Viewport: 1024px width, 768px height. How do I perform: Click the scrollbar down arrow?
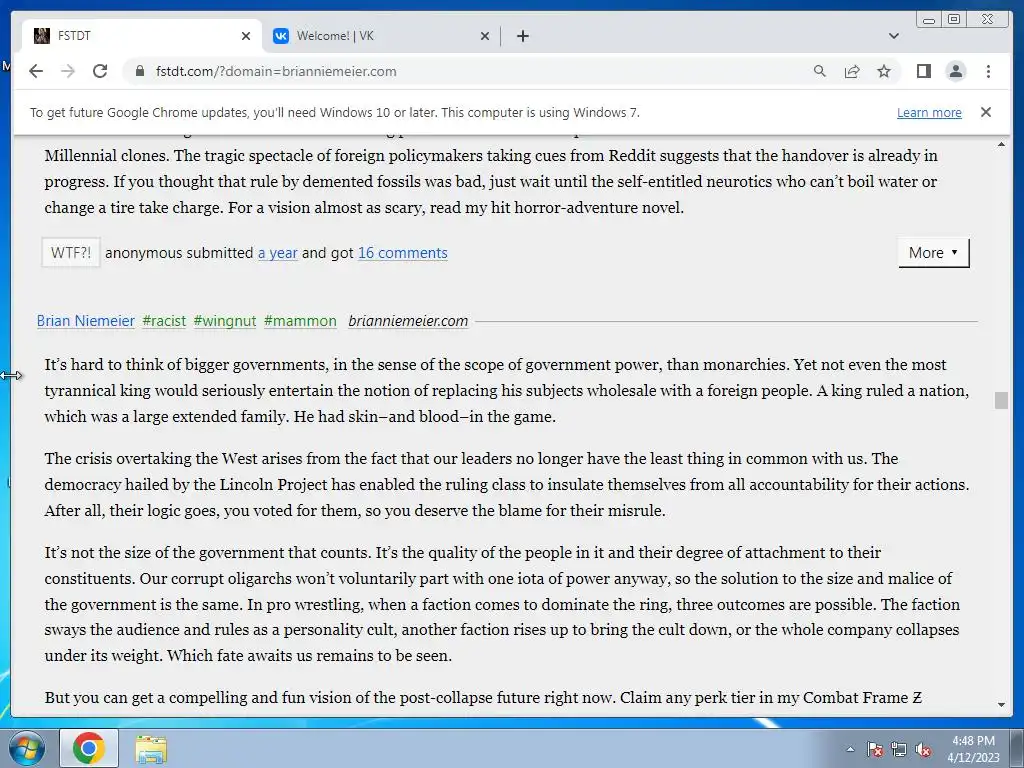click(x=1001, y=705)
